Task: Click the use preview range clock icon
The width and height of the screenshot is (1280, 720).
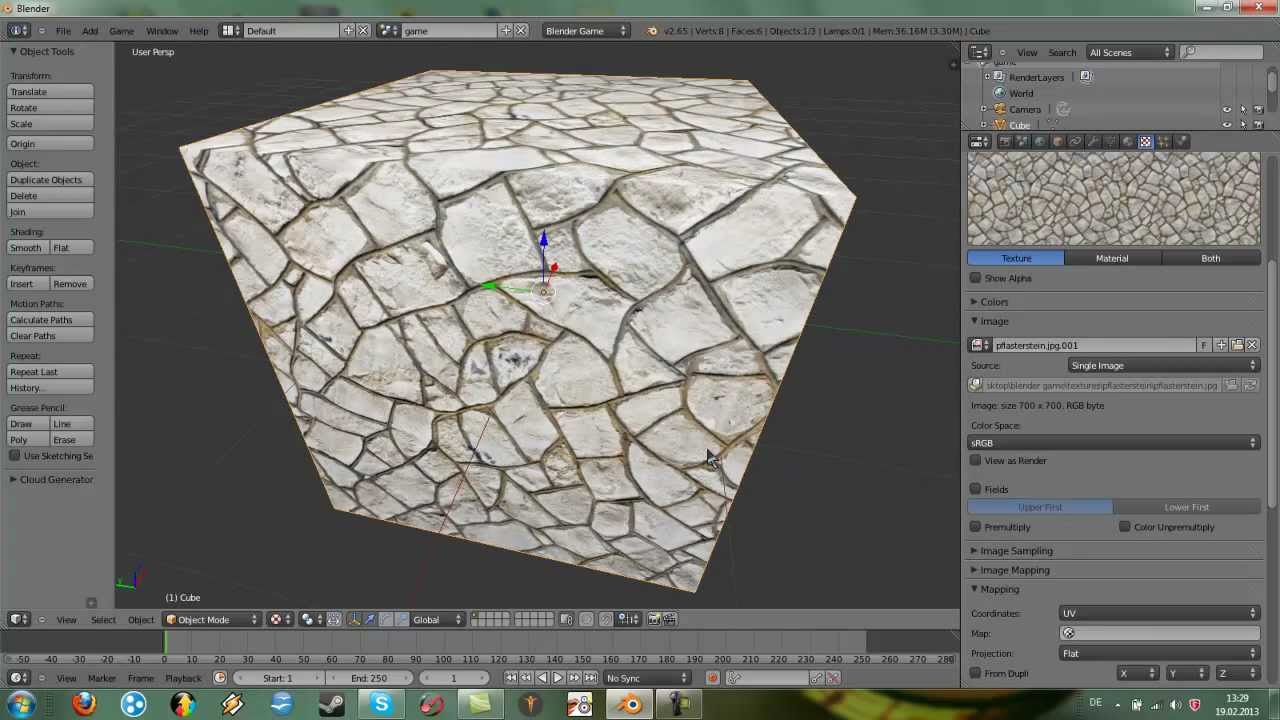Action: click(x=220, y=678)
